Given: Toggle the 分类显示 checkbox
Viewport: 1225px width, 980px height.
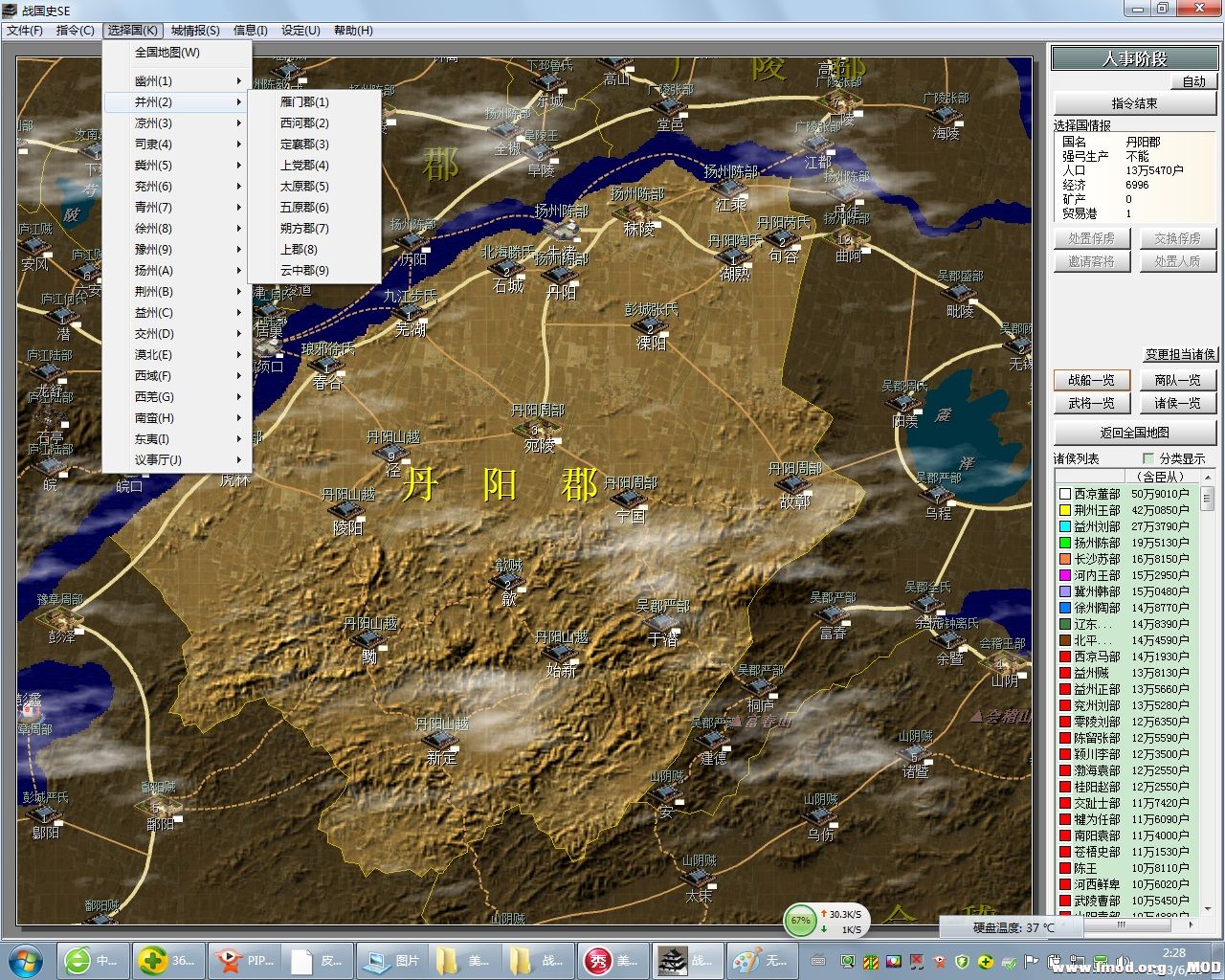Looking at the screenshot, I should coord(1148,458).
